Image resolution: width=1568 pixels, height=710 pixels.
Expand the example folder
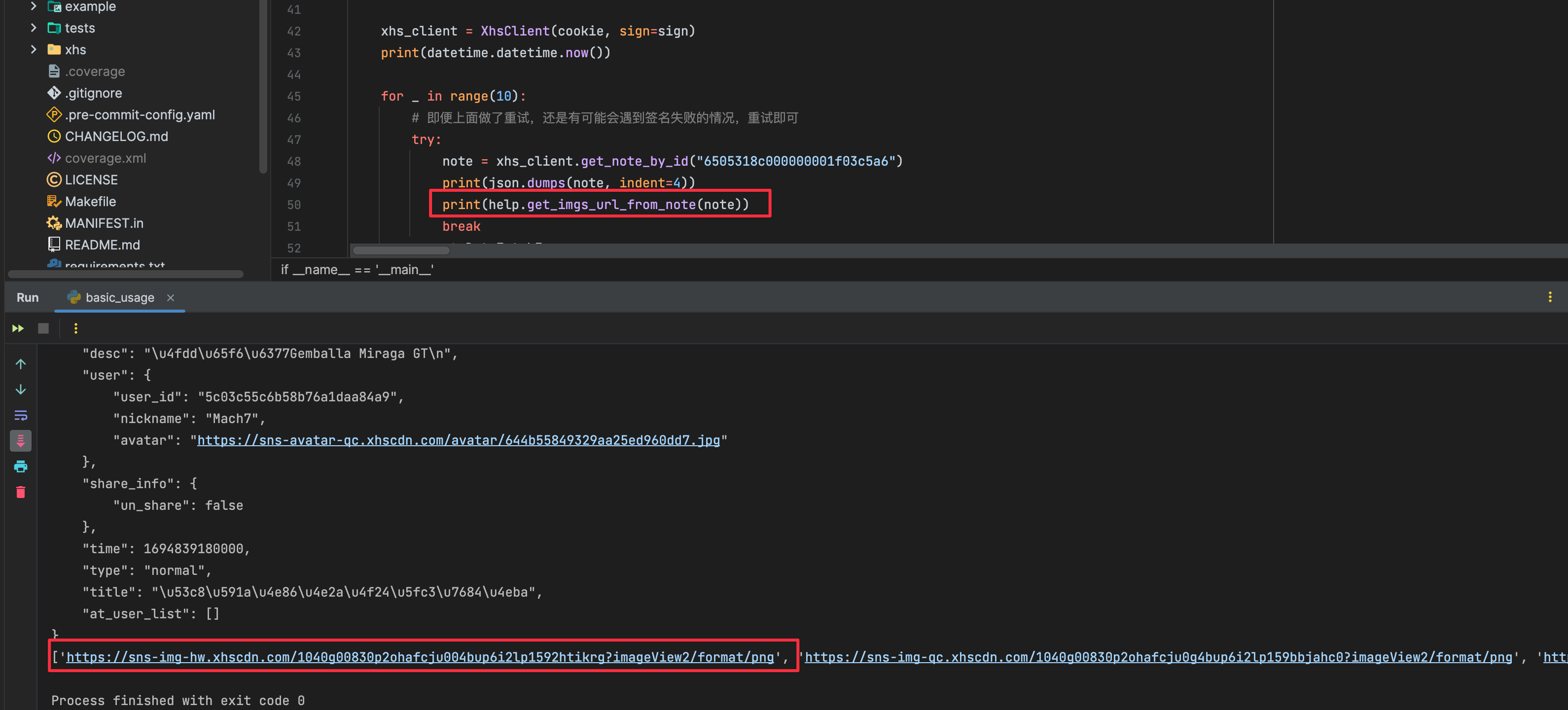point(34,7)
